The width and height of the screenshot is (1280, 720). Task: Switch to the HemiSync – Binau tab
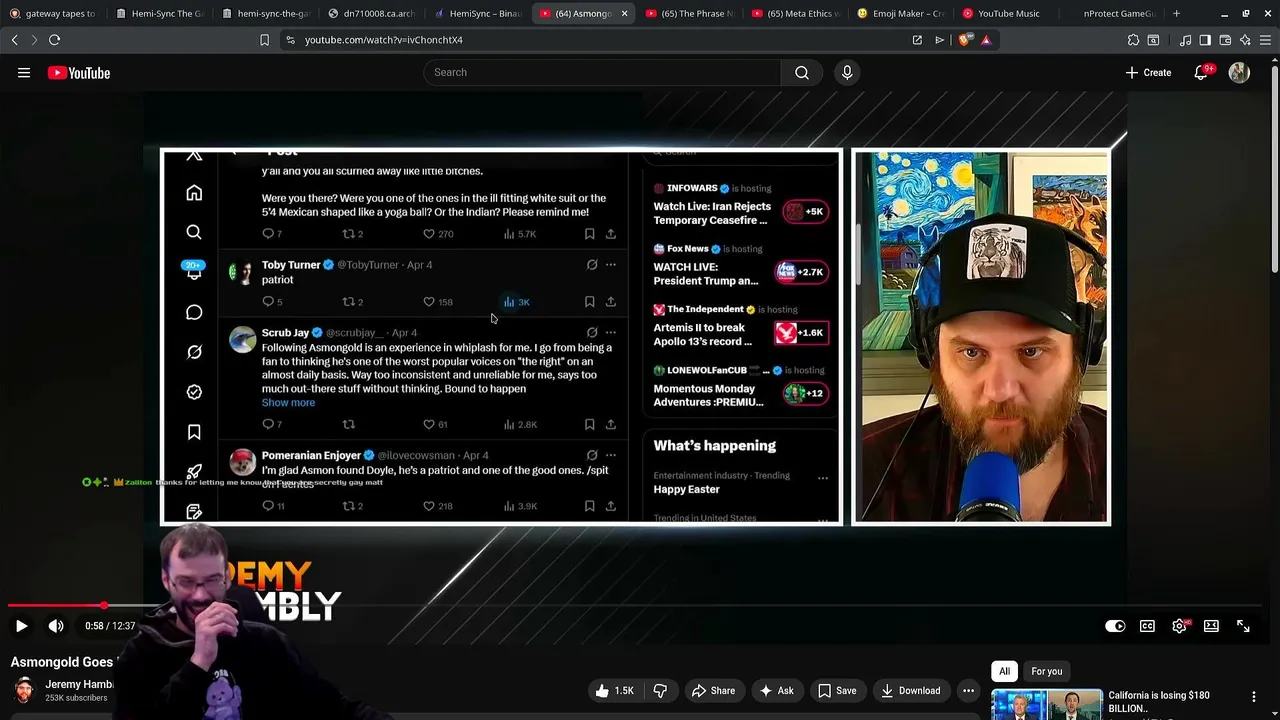tap(477, 13)
